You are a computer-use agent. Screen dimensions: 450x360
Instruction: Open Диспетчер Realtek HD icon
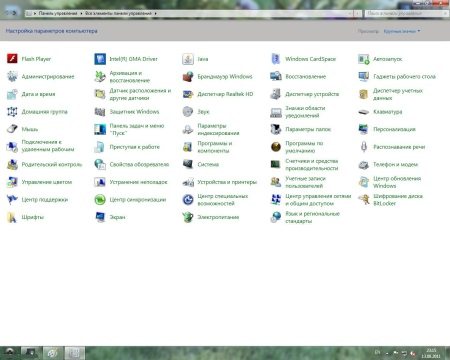click(x=188, y=94)
